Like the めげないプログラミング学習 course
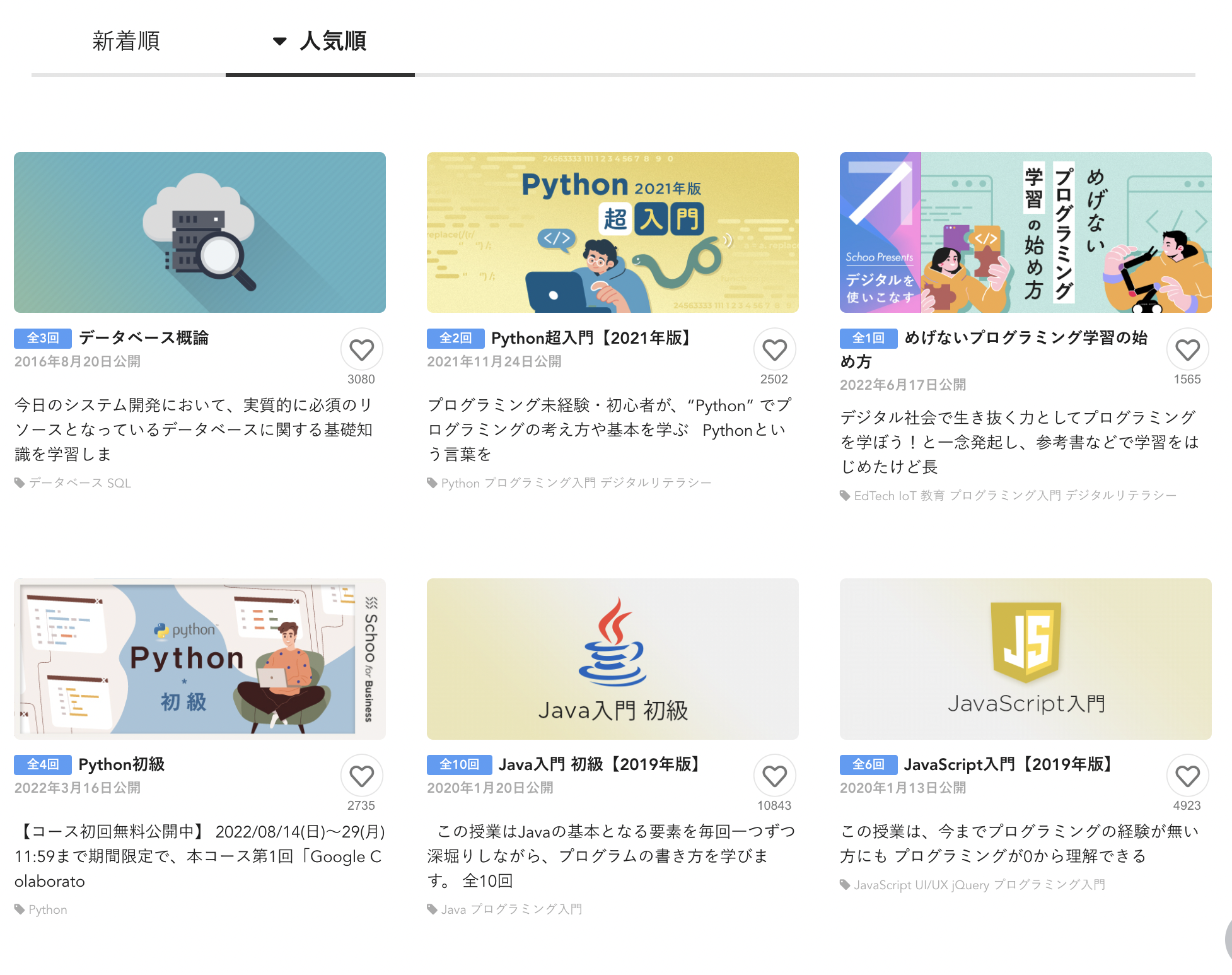 (x=1187, y=349)
